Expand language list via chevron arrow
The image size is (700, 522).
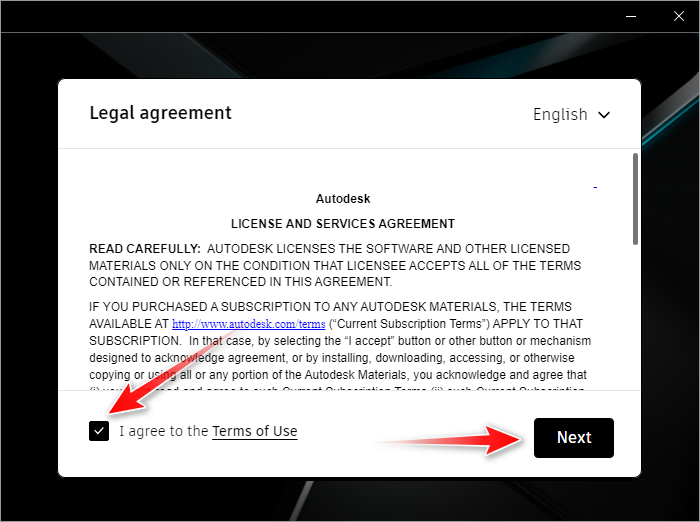pos(604,115)
